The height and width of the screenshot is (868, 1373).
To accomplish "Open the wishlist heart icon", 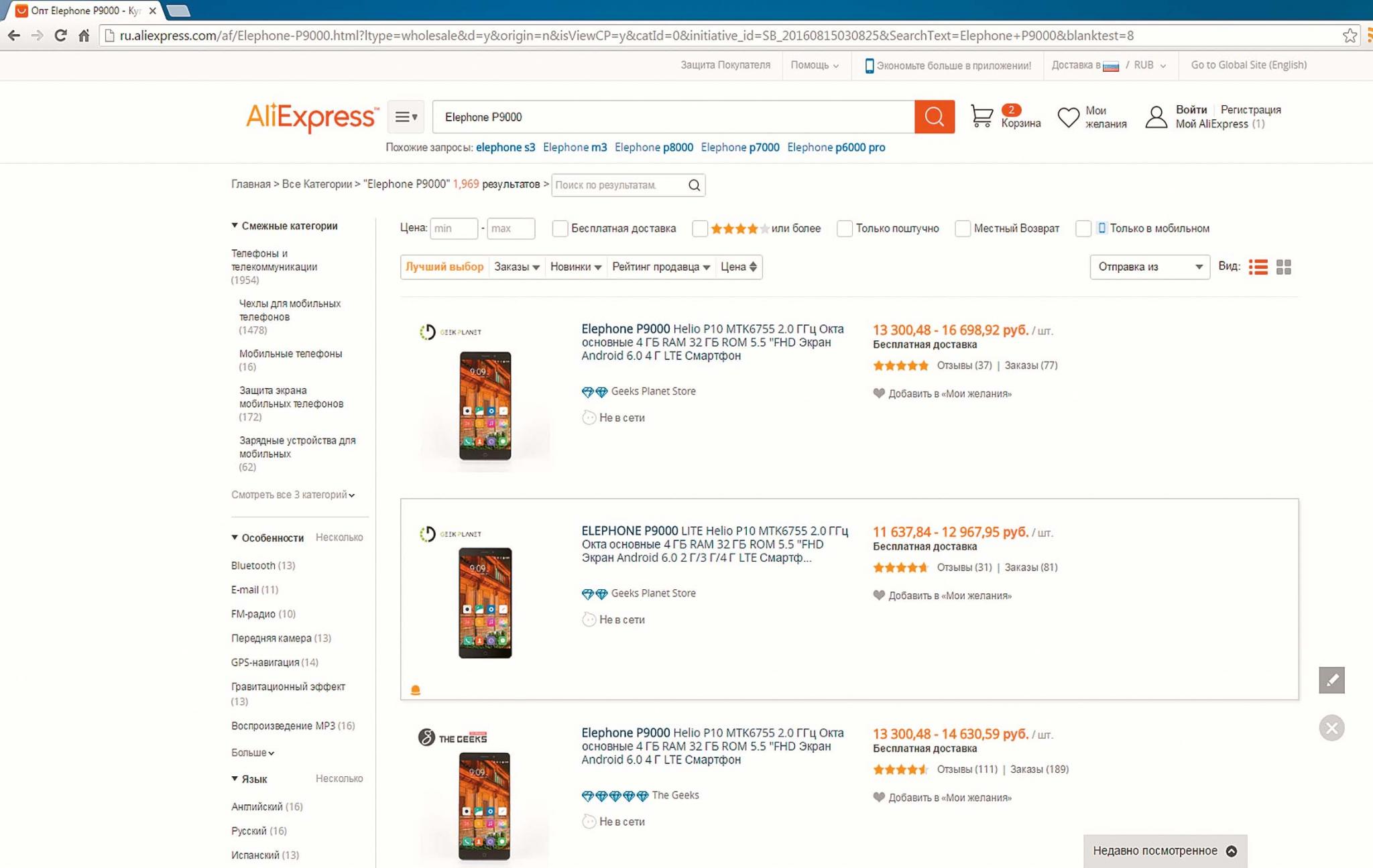I will point(1068,117).
